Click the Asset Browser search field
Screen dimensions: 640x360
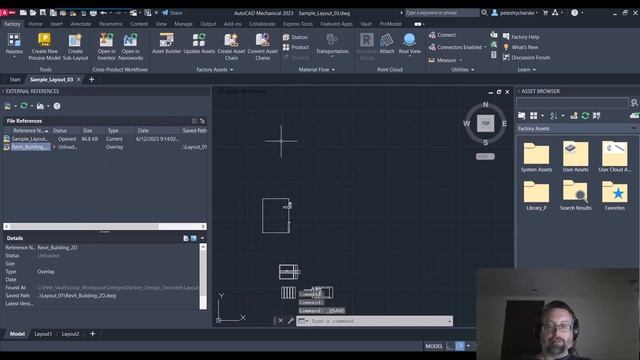click(x=572, y=102)
